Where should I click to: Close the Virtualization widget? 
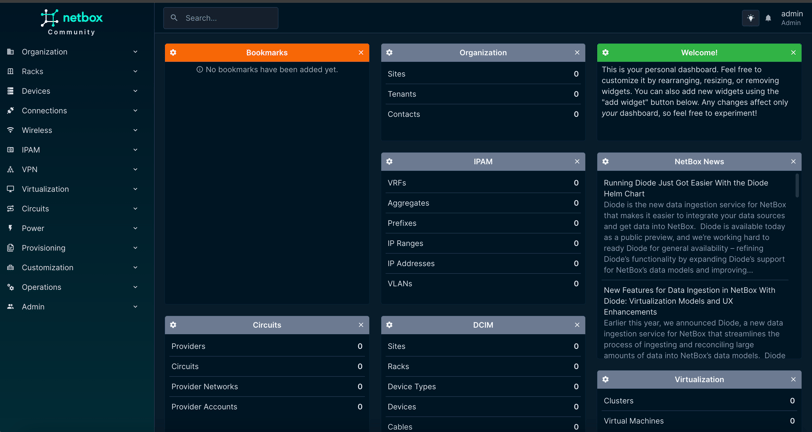793,379
